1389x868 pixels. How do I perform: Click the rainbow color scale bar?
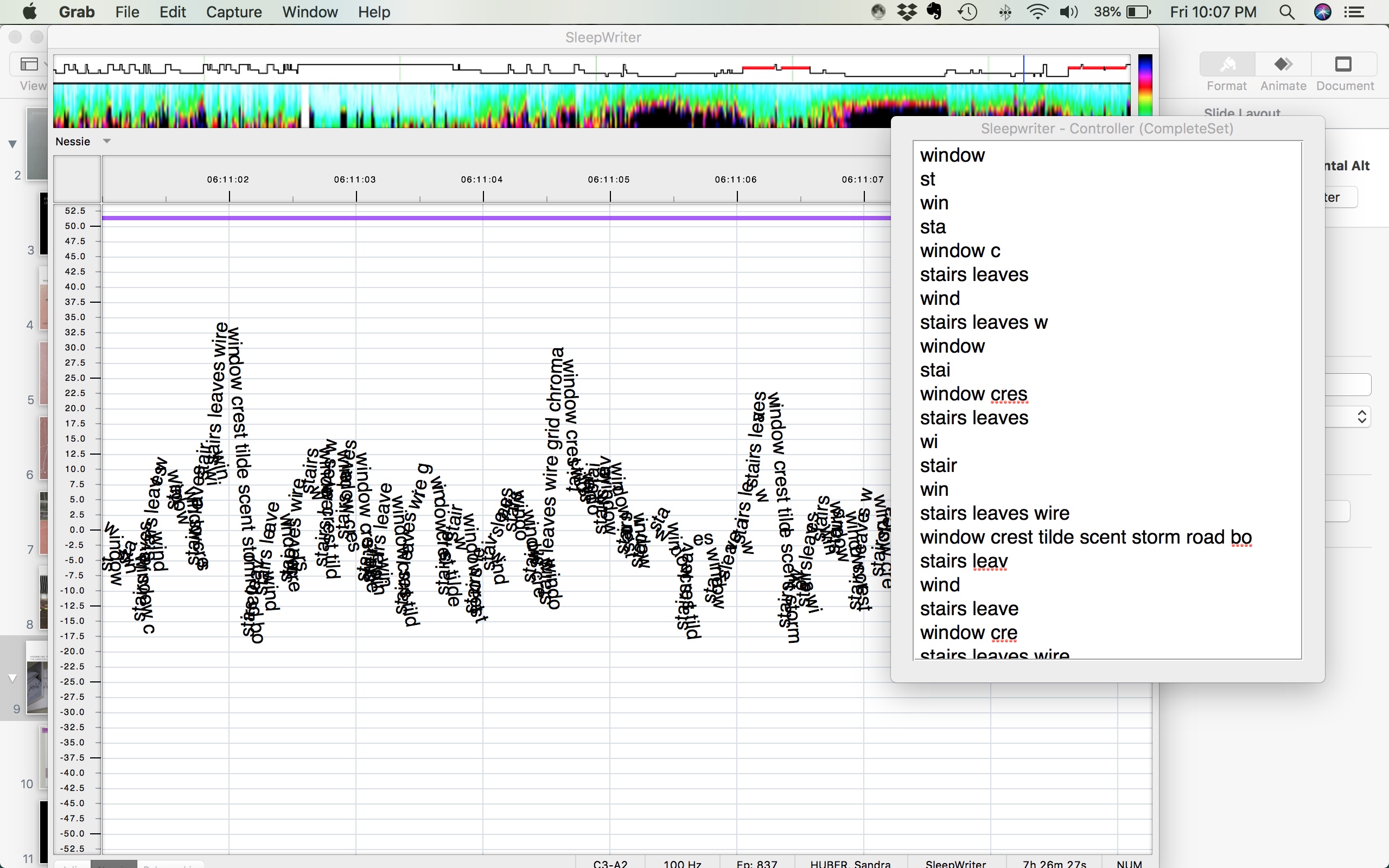tap(1144, 85)
